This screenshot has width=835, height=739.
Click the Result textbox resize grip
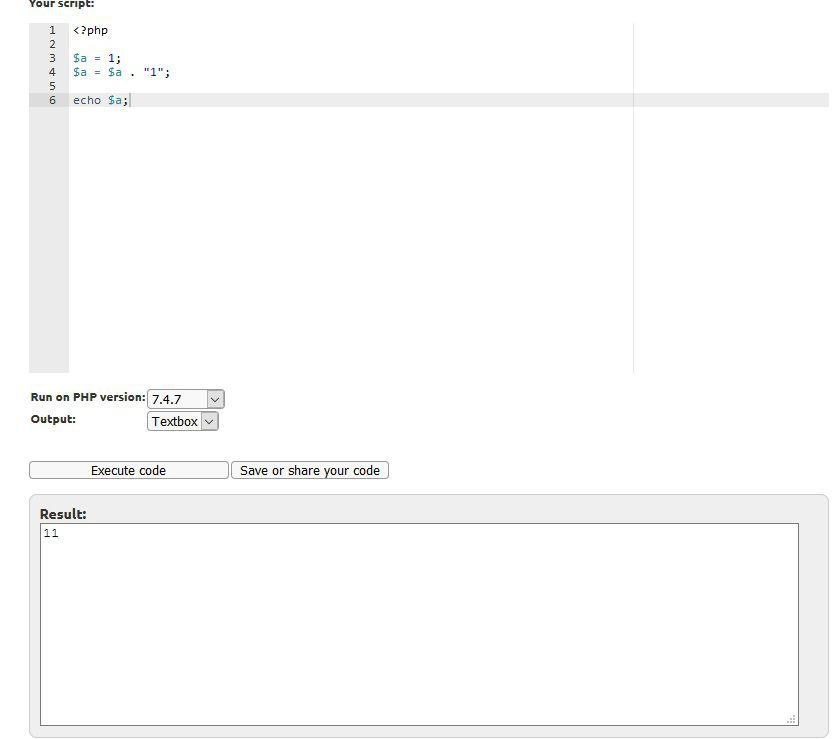791,719
